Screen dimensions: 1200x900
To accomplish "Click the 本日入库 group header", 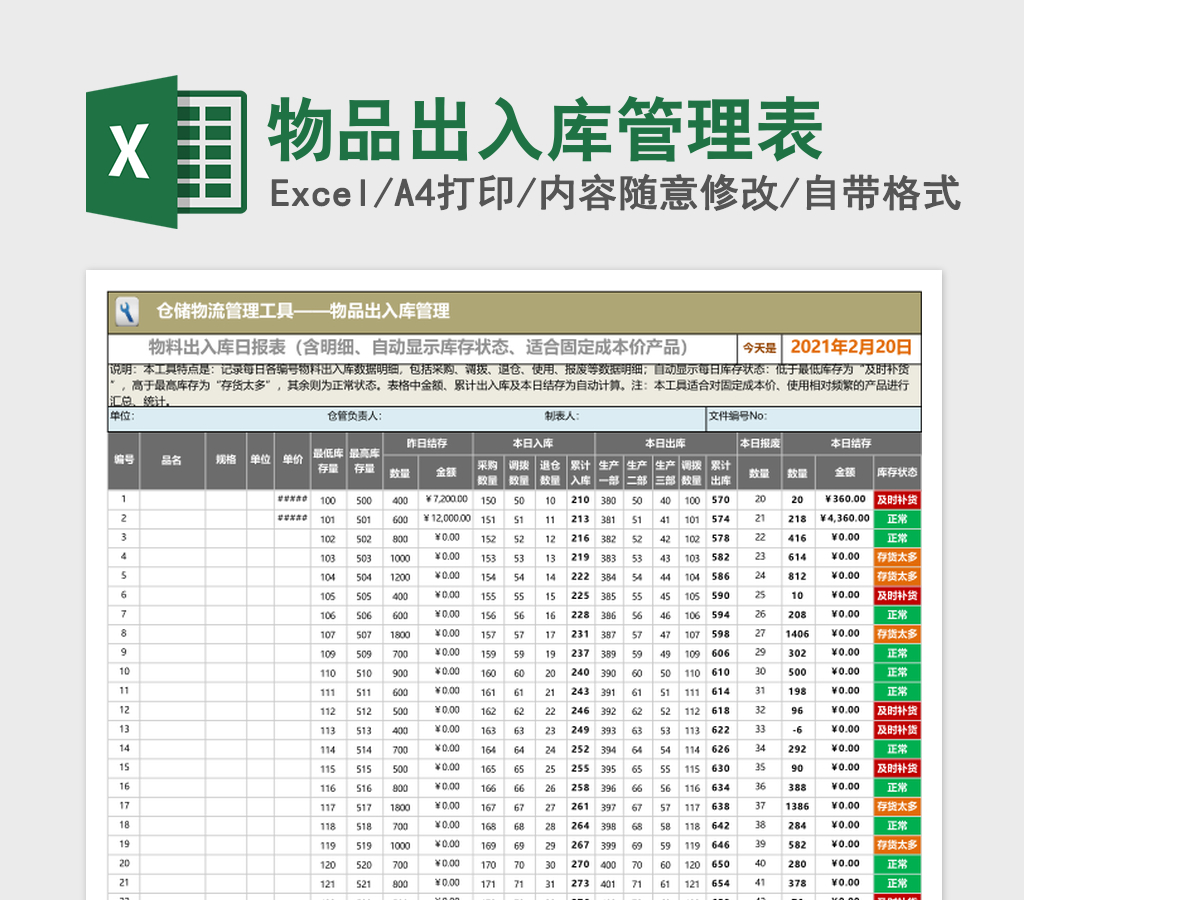I will (533, 443).
